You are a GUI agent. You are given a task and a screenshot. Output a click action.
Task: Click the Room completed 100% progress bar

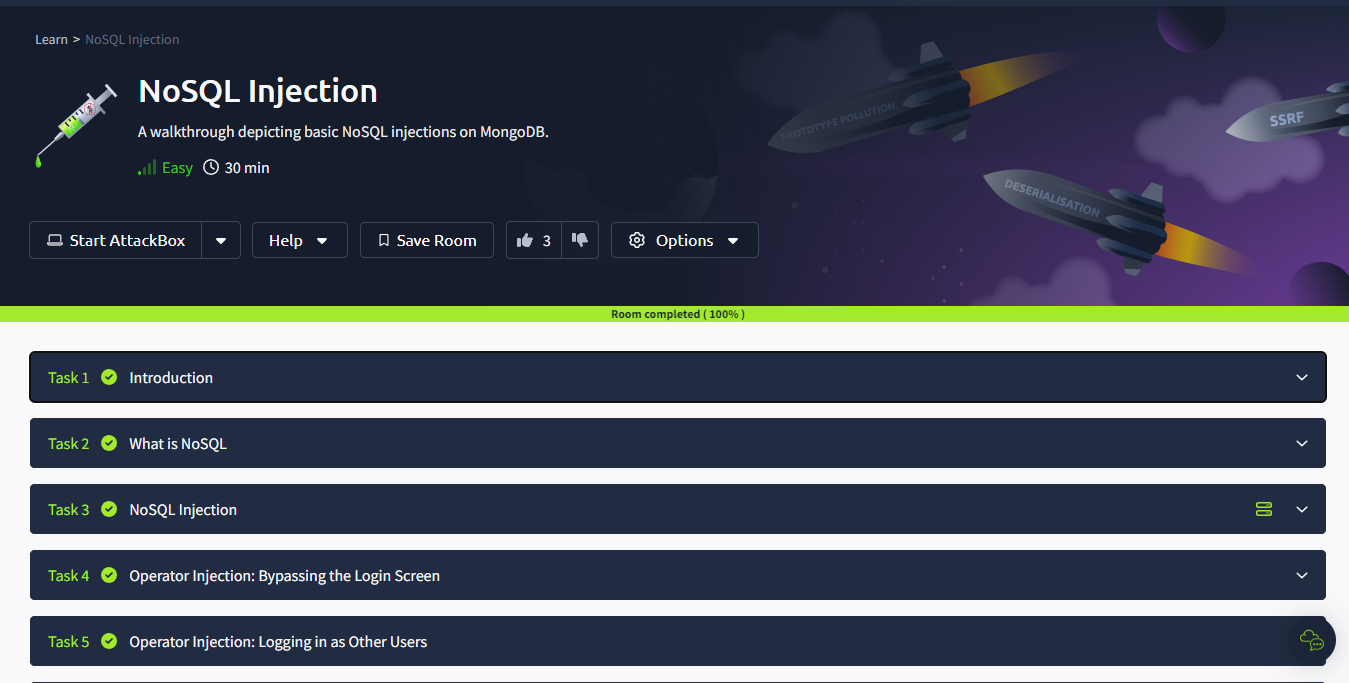coord(676,313)
